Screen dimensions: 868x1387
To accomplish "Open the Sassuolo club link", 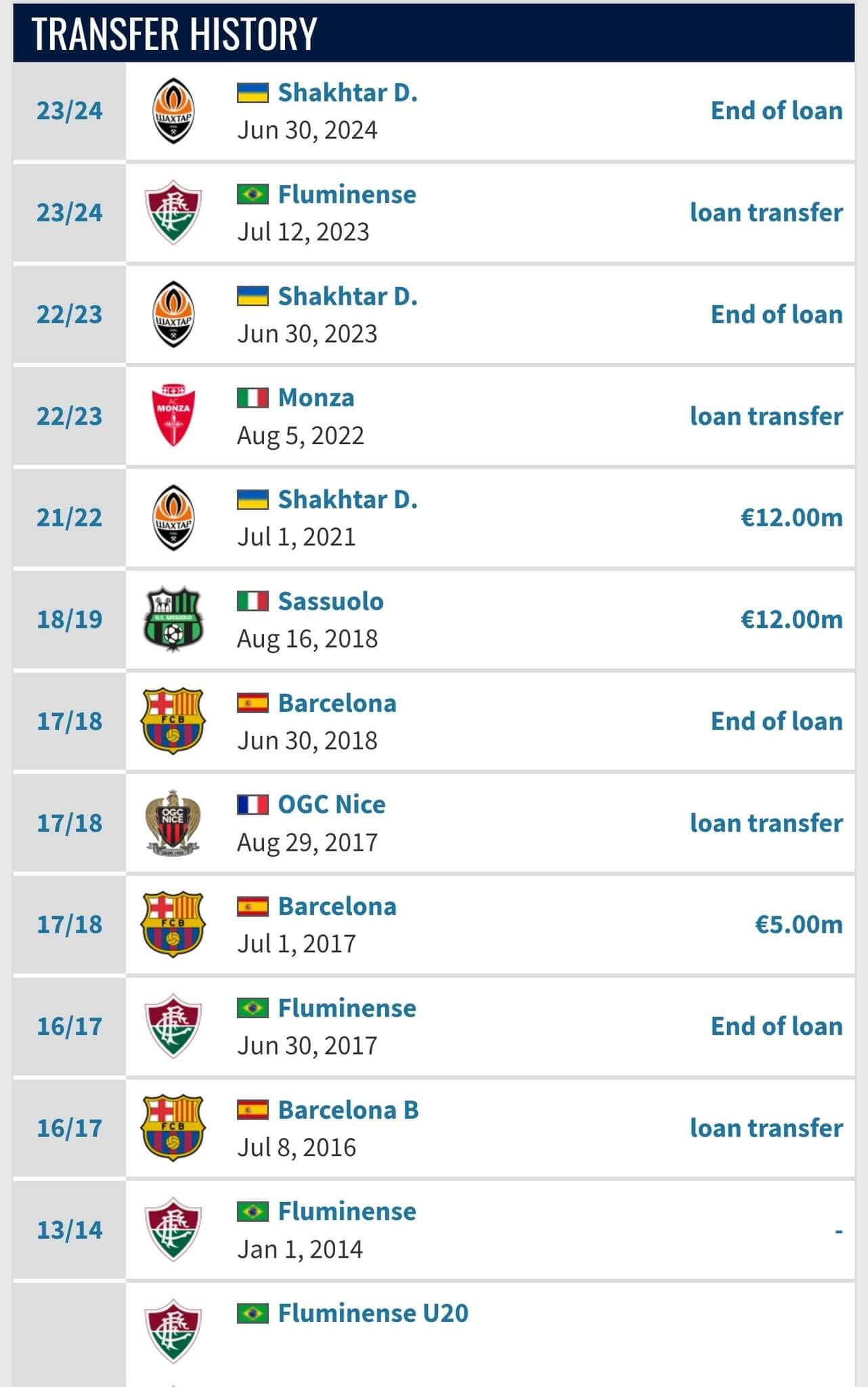I will (x=331, y=601).
